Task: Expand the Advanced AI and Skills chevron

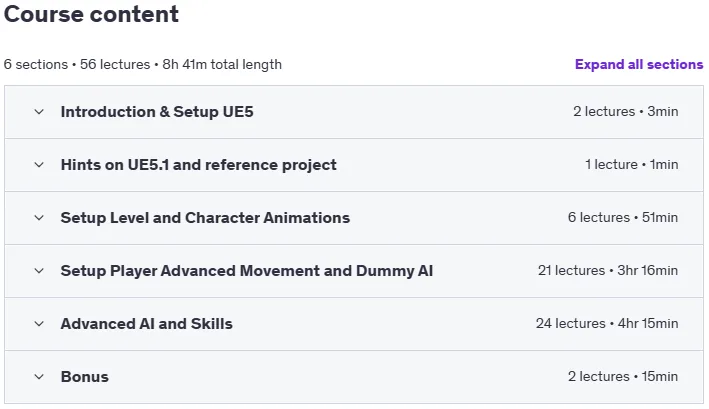Action: pos(39,324)
